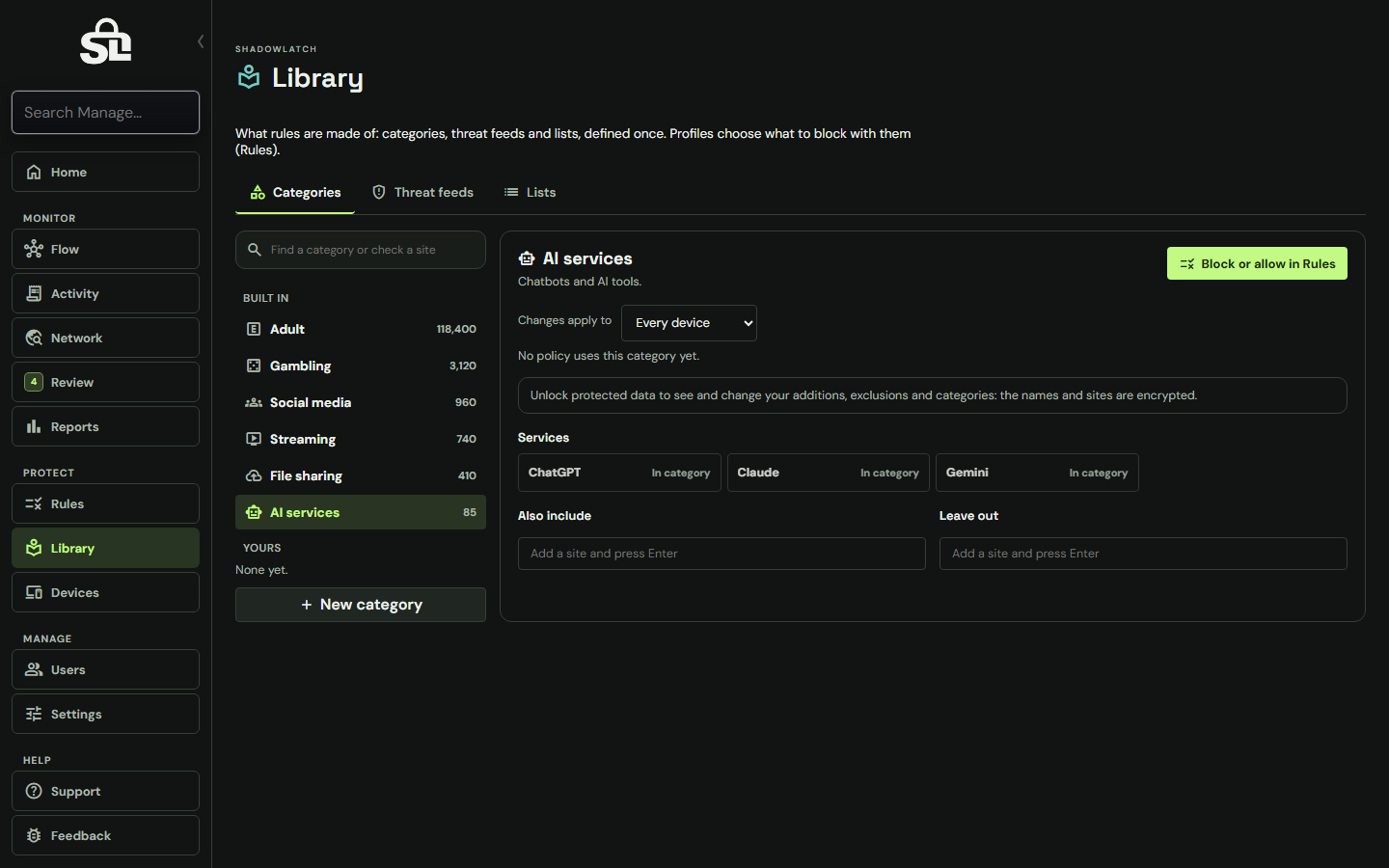1389x868 pixels.
Task: Click the Also include site field
Action: click(722, 554)
